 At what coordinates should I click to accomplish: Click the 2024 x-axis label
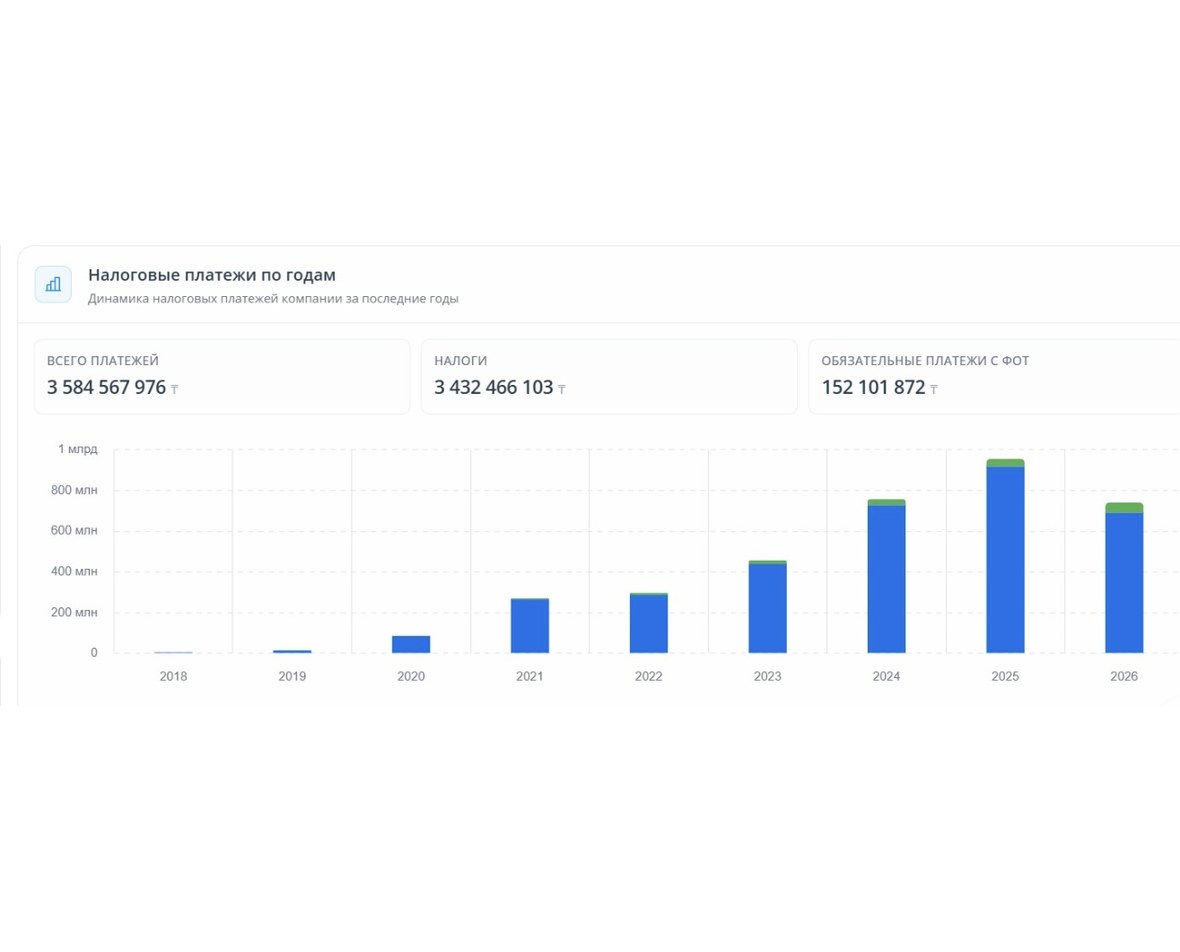[887, 676]
